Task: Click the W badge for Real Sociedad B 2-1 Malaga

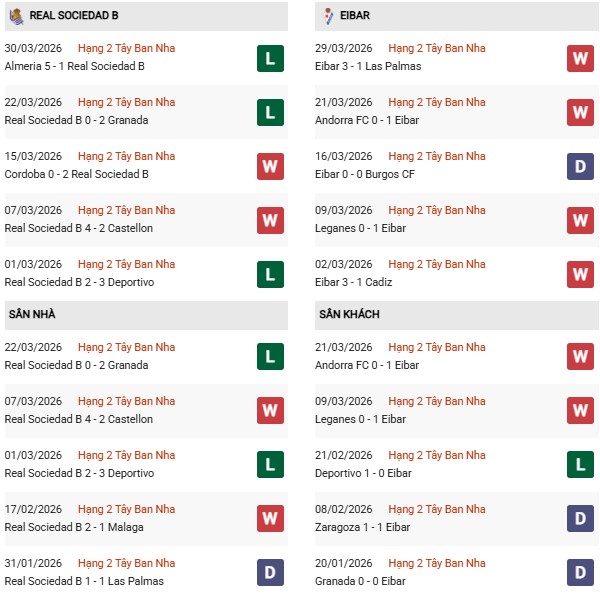Action: click(270, 519)
